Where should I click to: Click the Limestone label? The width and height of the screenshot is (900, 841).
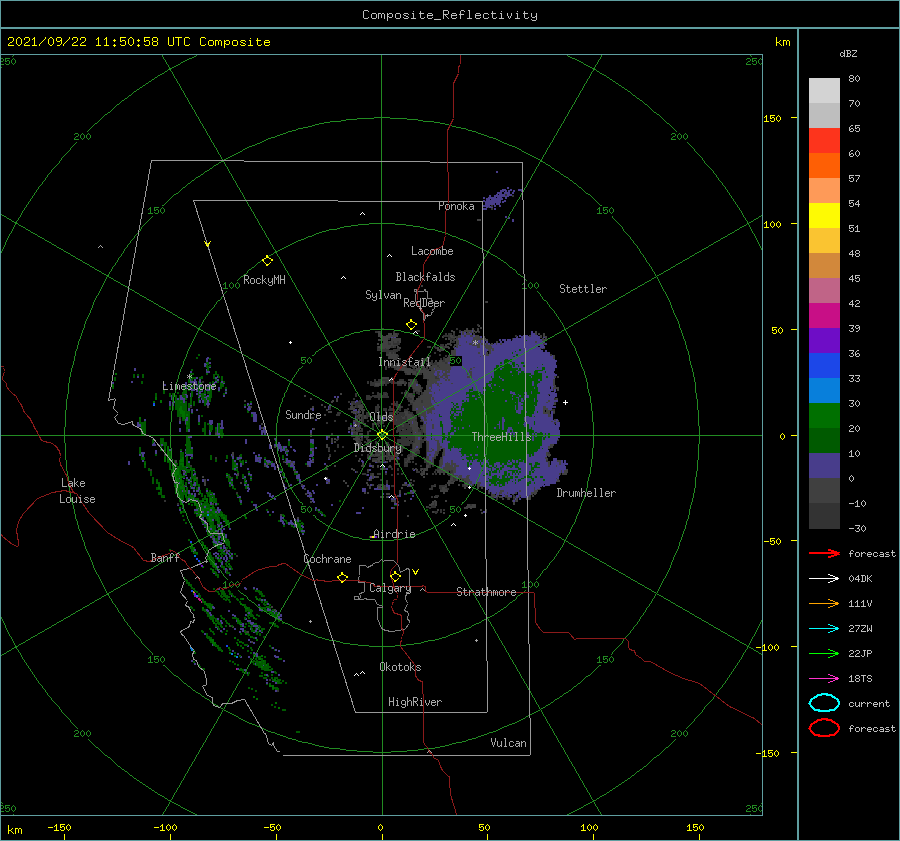pos(189,386)
